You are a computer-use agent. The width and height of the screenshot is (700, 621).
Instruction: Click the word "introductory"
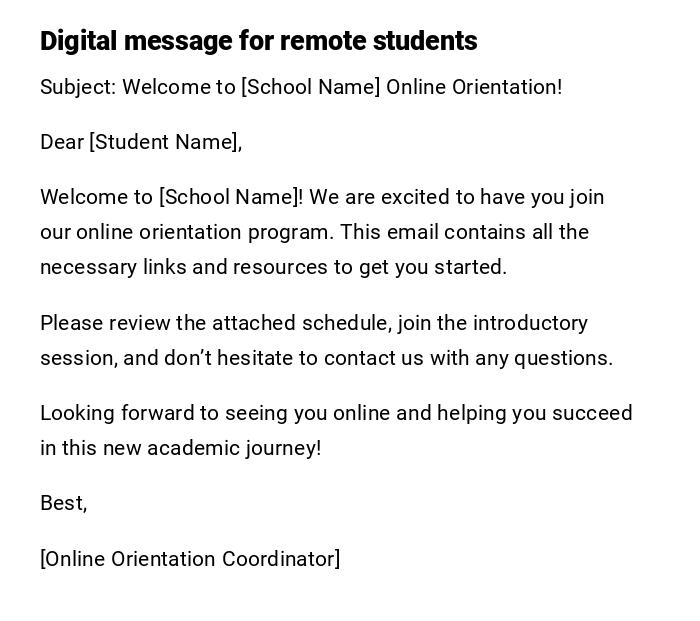point(530,323)
